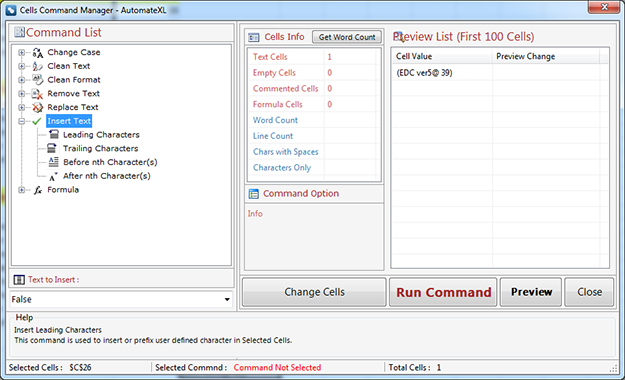The width and height of the screenshot is (625, 380).
Task: Click the Replace Text icon
Action: coord(37,107)
